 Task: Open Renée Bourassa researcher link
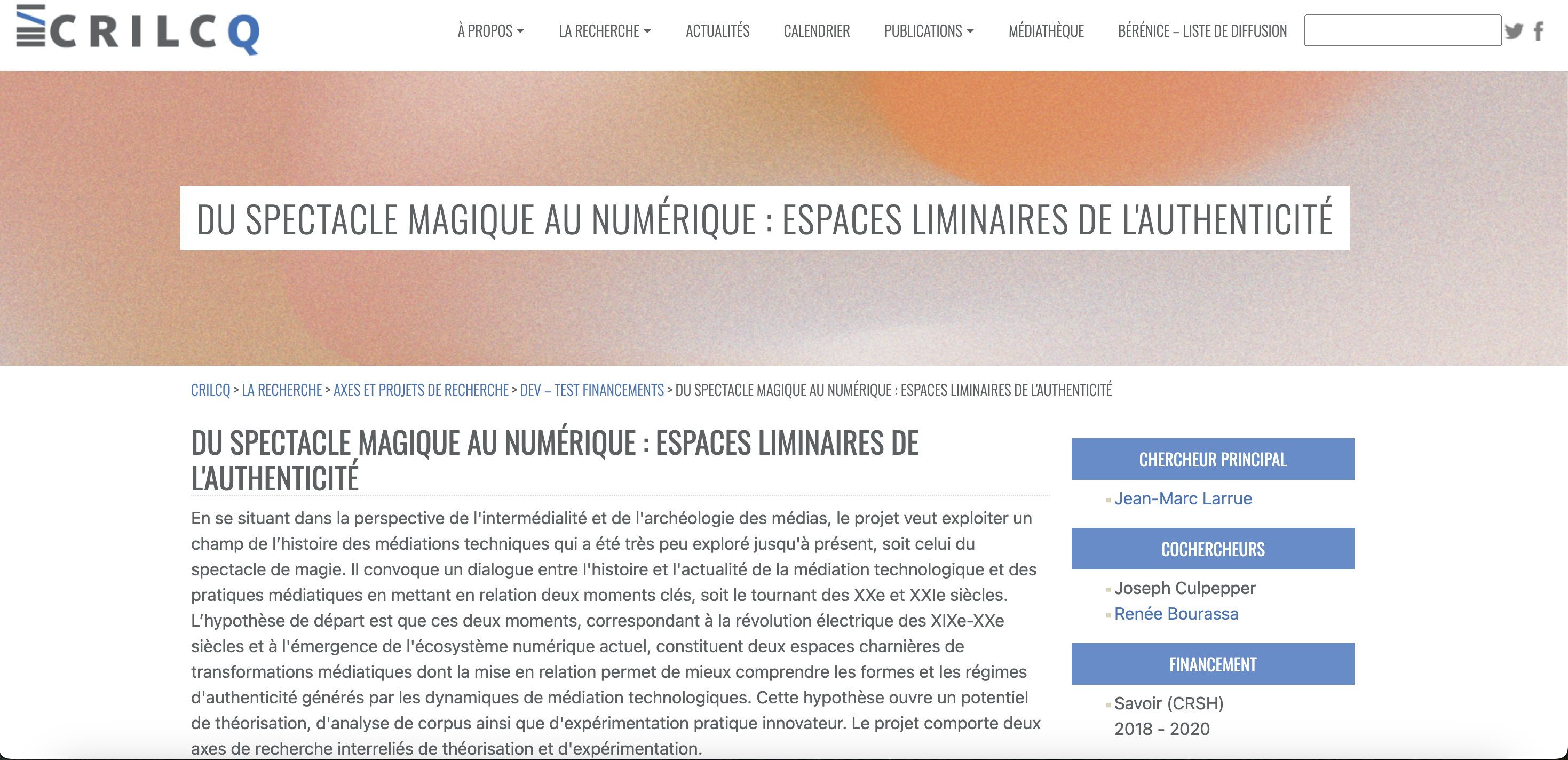click(1176, 613)
